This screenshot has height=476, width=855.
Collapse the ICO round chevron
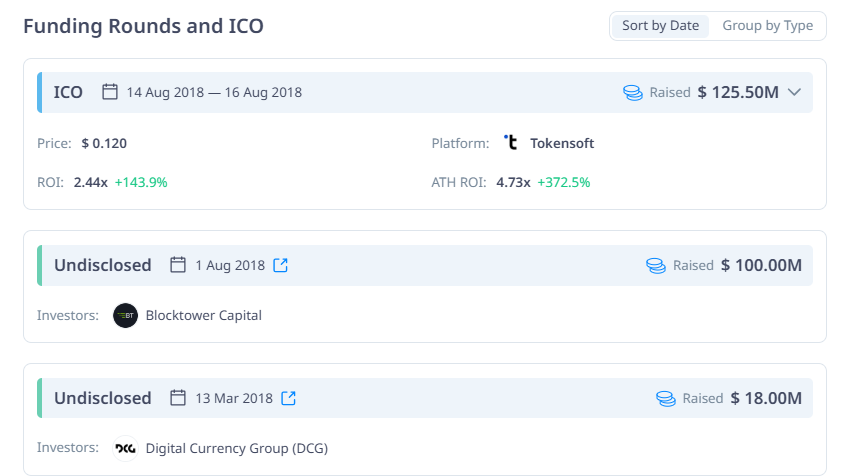click(x=794, y=92)
